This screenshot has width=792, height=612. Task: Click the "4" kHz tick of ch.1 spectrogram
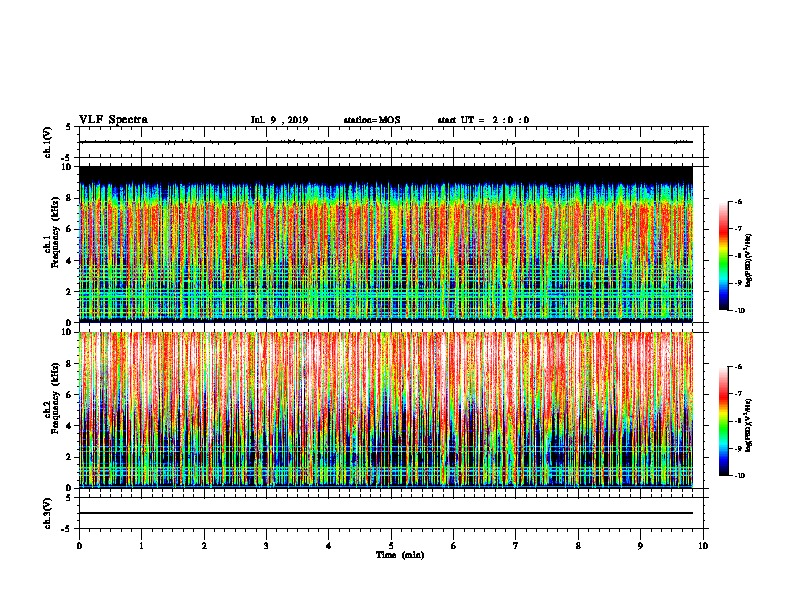69,261
